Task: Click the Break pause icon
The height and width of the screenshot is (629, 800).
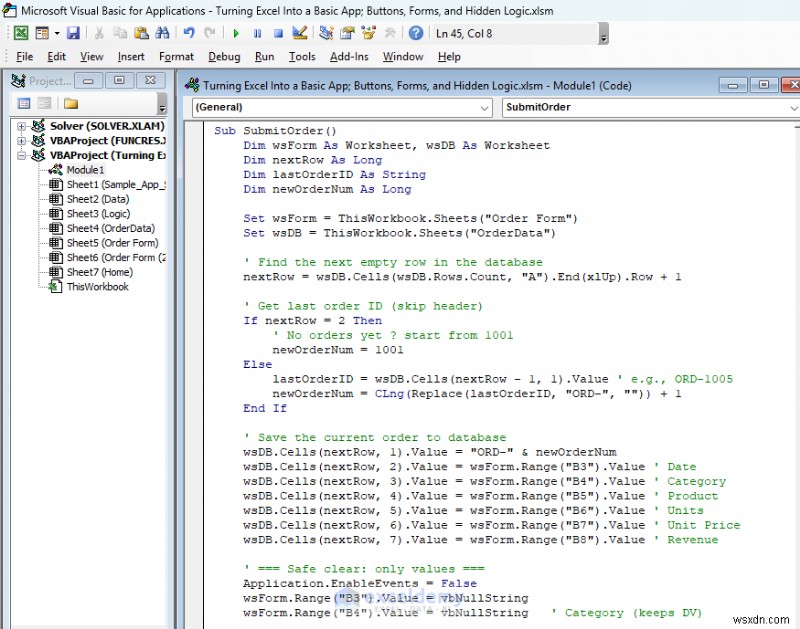Action: [257, 34]
